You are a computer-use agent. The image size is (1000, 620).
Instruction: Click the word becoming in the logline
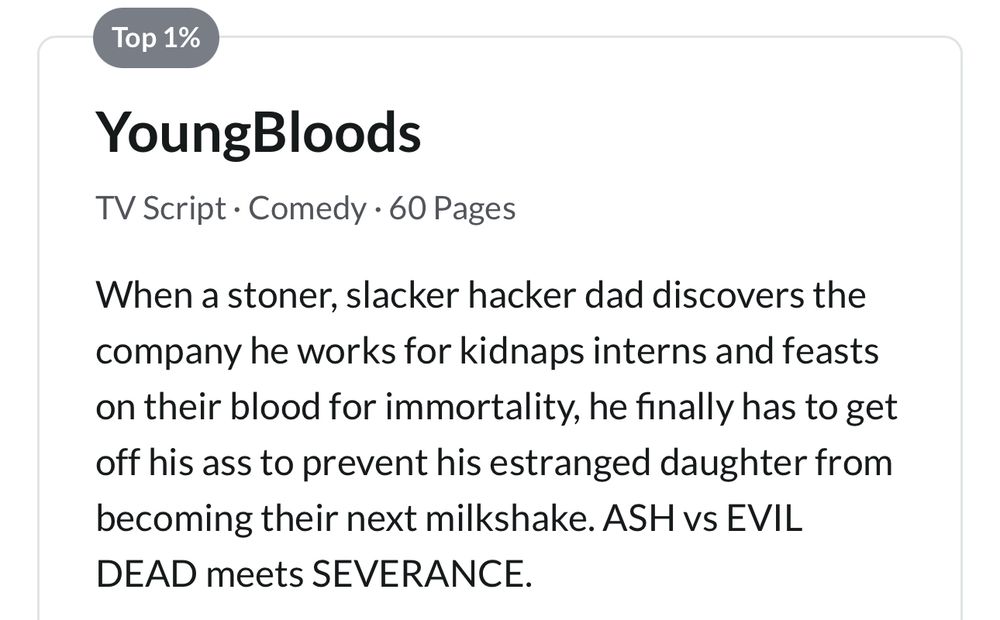[x=174, y=518]
